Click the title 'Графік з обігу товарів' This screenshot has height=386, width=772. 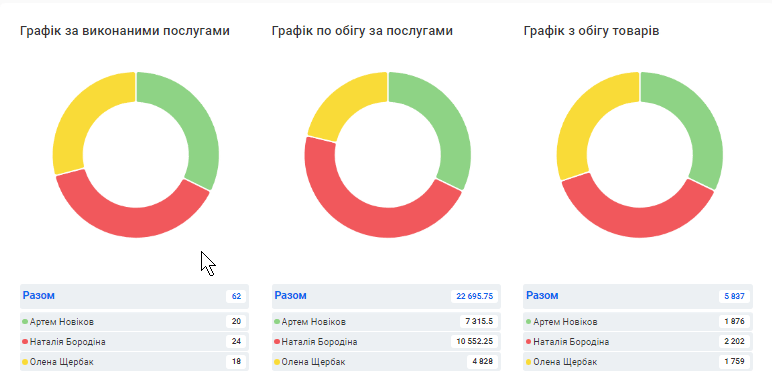592,31
